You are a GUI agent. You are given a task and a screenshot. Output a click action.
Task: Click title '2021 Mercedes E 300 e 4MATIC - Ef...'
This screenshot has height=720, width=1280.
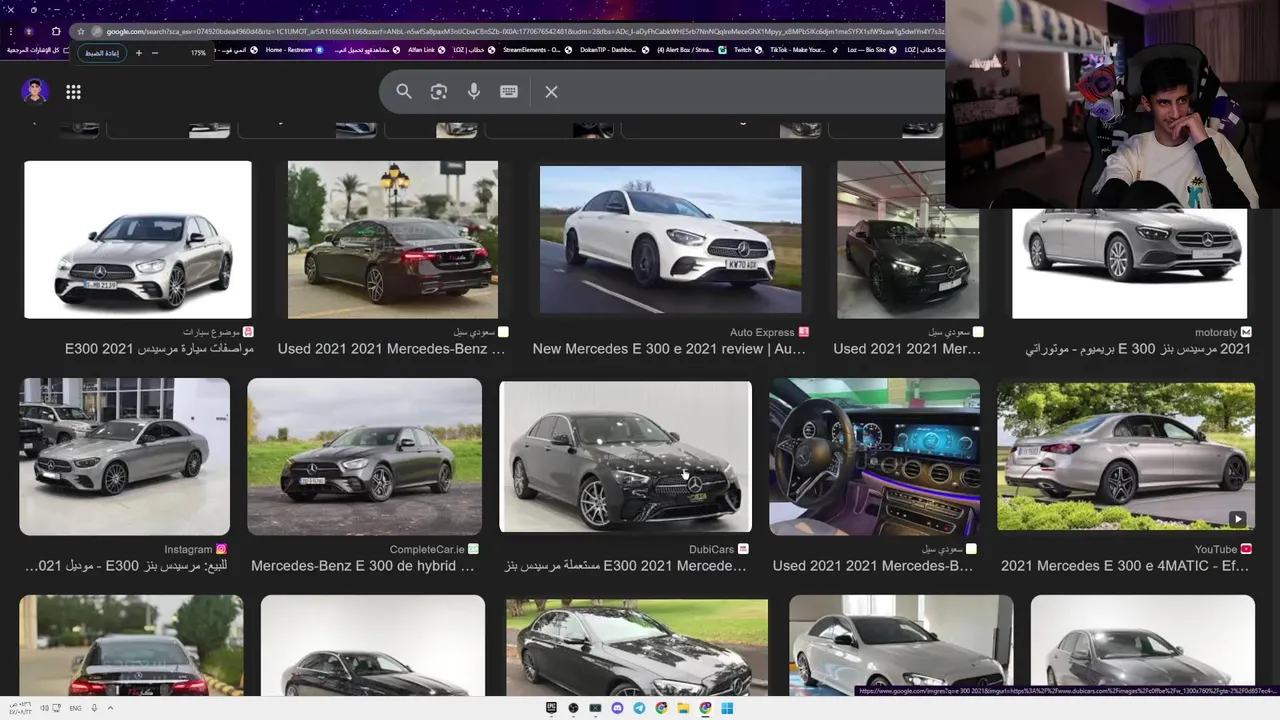click(x=1125, y=566)
